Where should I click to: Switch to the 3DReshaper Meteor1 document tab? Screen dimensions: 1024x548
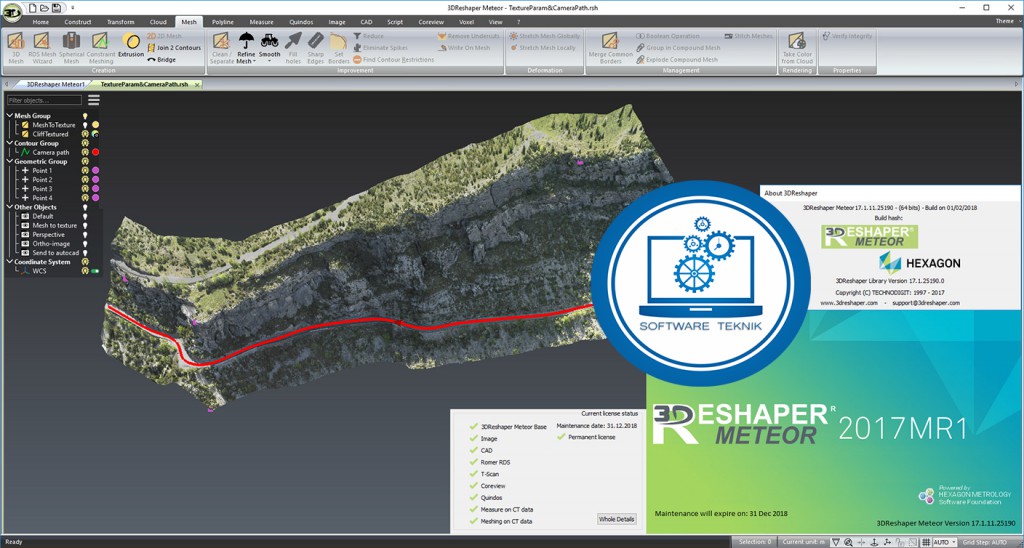(x=55, y=85)
